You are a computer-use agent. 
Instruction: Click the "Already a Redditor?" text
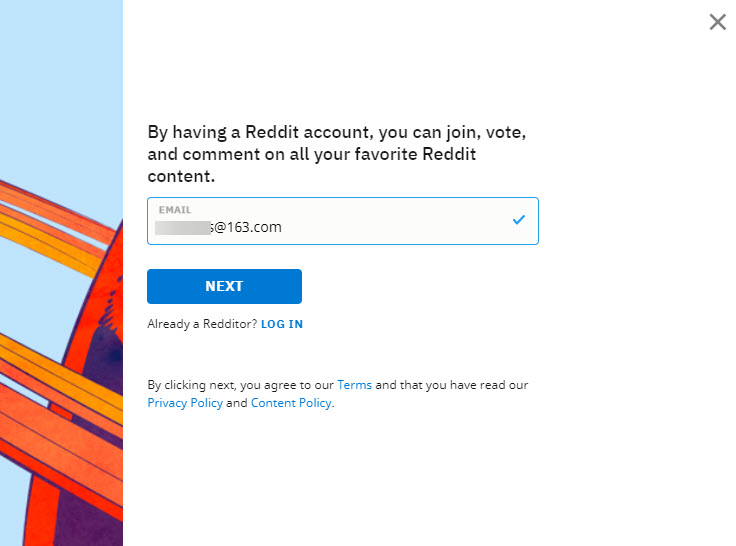coord(202,324)
